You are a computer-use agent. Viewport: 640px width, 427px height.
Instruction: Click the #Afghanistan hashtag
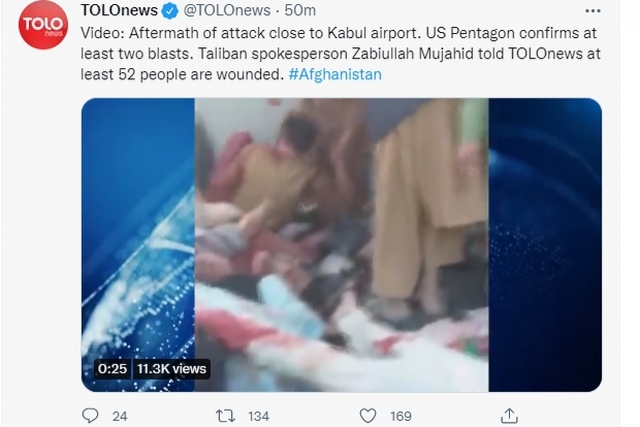click(x=335, y=74)
